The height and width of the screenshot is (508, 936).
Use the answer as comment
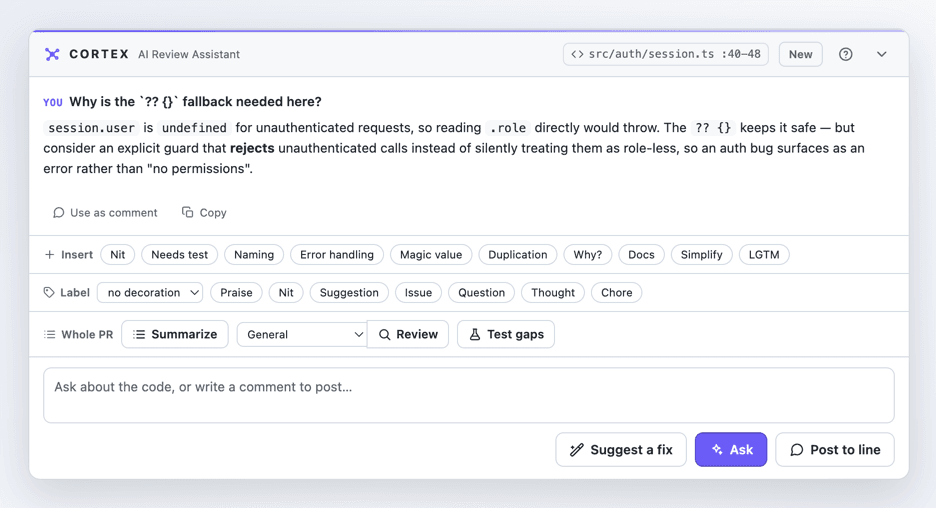[105, 213]
